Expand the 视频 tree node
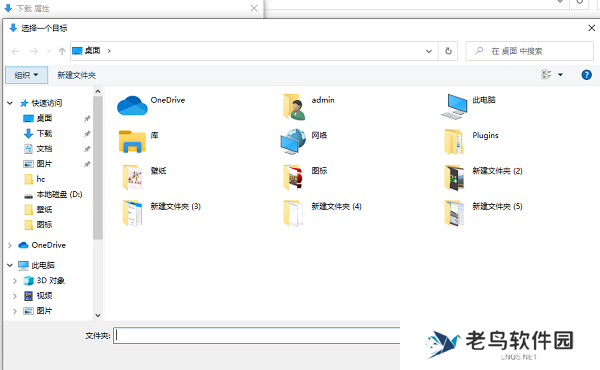This screenshot has height=370, width=600. click(x=15, y=296)
